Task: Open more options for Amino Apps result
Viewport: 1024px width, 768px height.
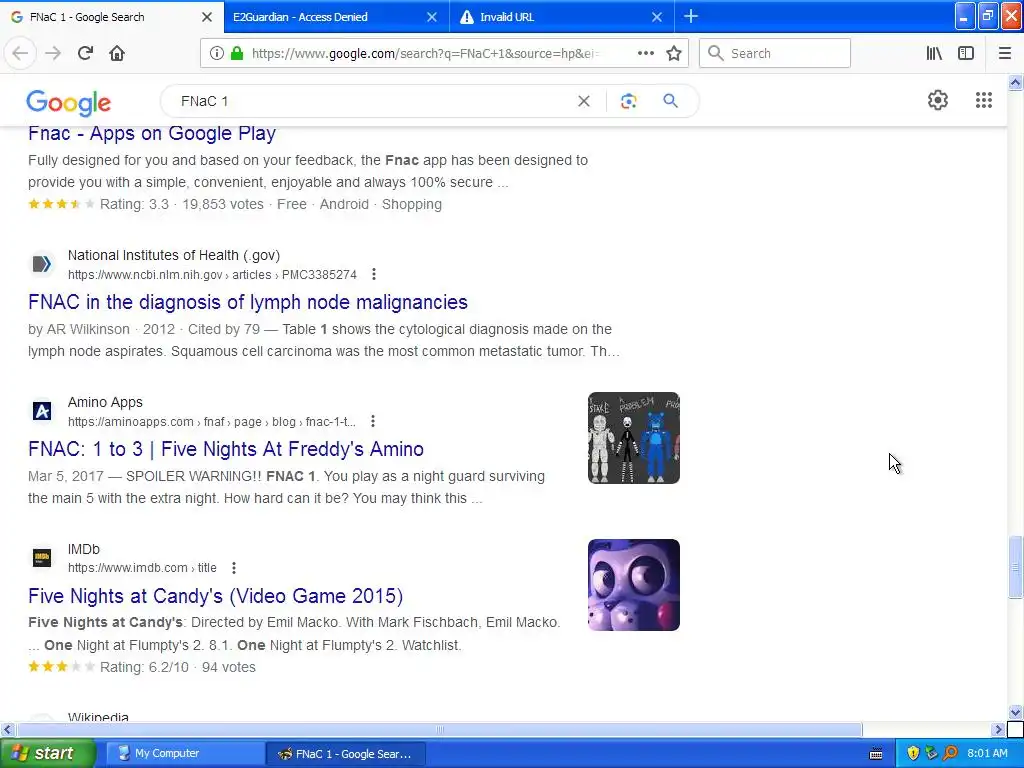Action: pyautogui.click(x=372, y=421)
